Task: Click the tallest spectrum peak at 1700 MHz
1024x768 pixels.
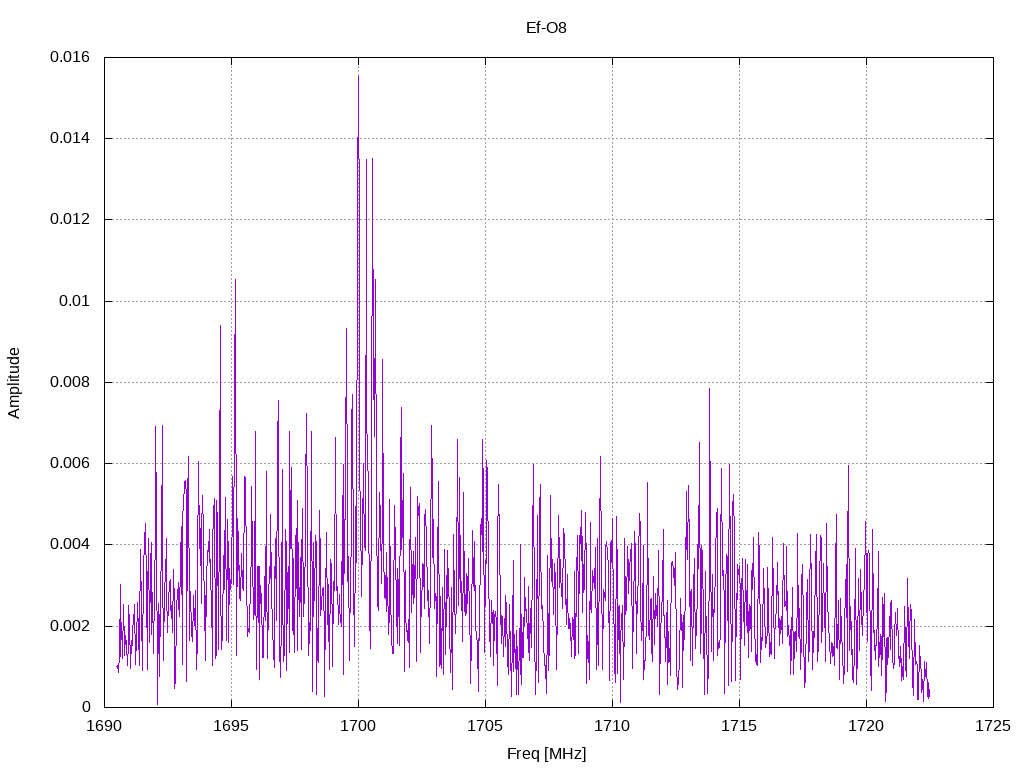Action: coord(358,76)
